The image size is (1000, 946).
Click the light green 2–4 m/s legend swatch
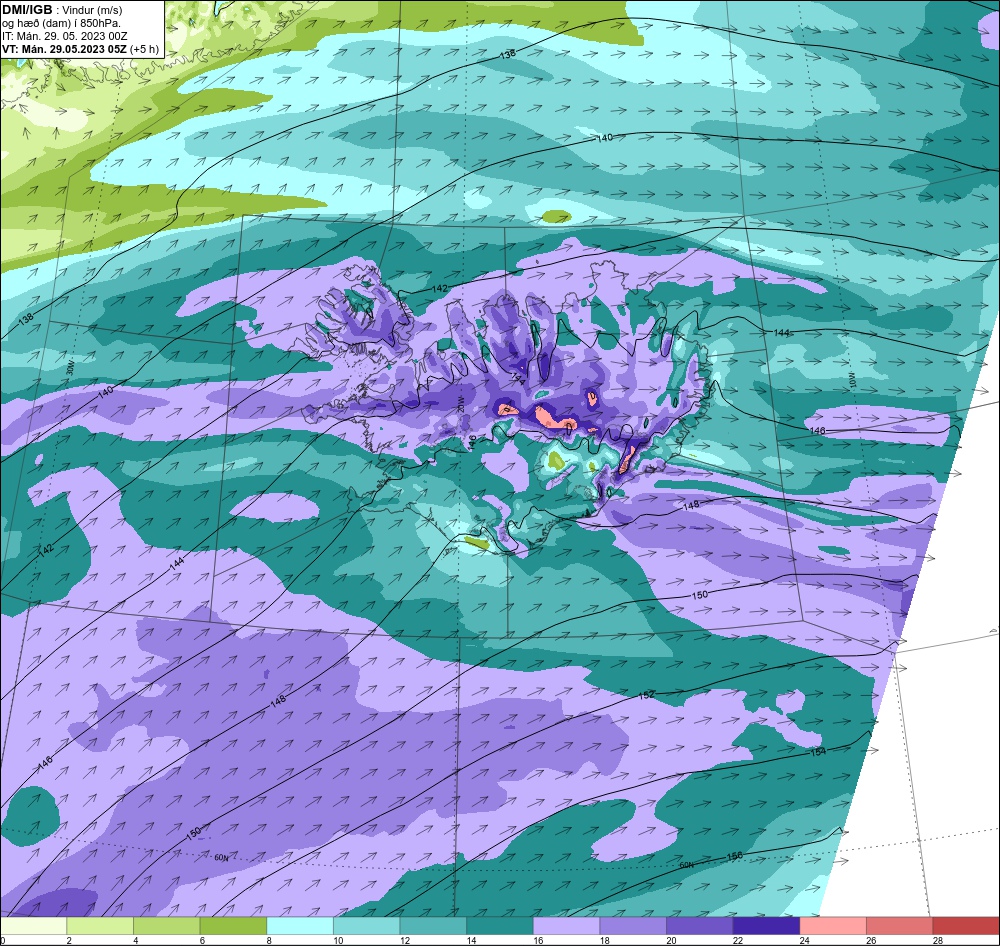[100, 926]
